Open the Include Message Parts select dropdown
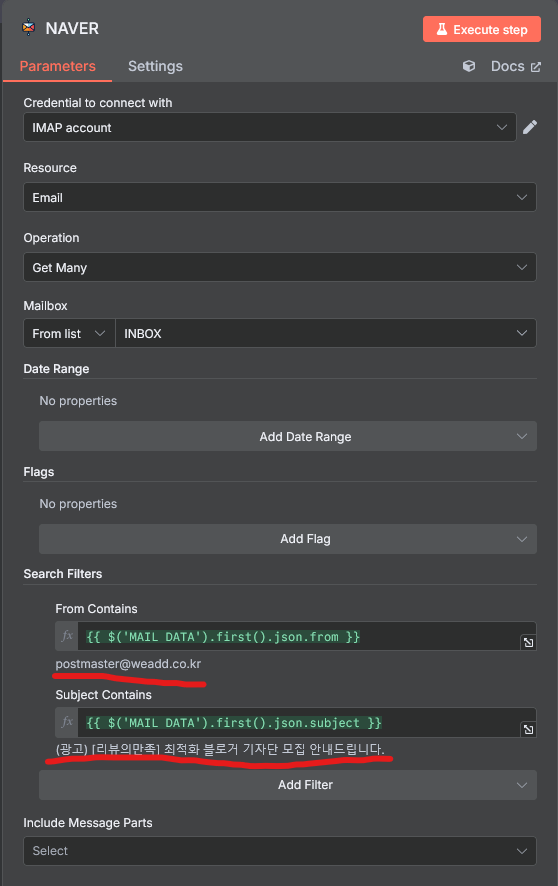Screen dimensions: 558x886 [280, 851]
